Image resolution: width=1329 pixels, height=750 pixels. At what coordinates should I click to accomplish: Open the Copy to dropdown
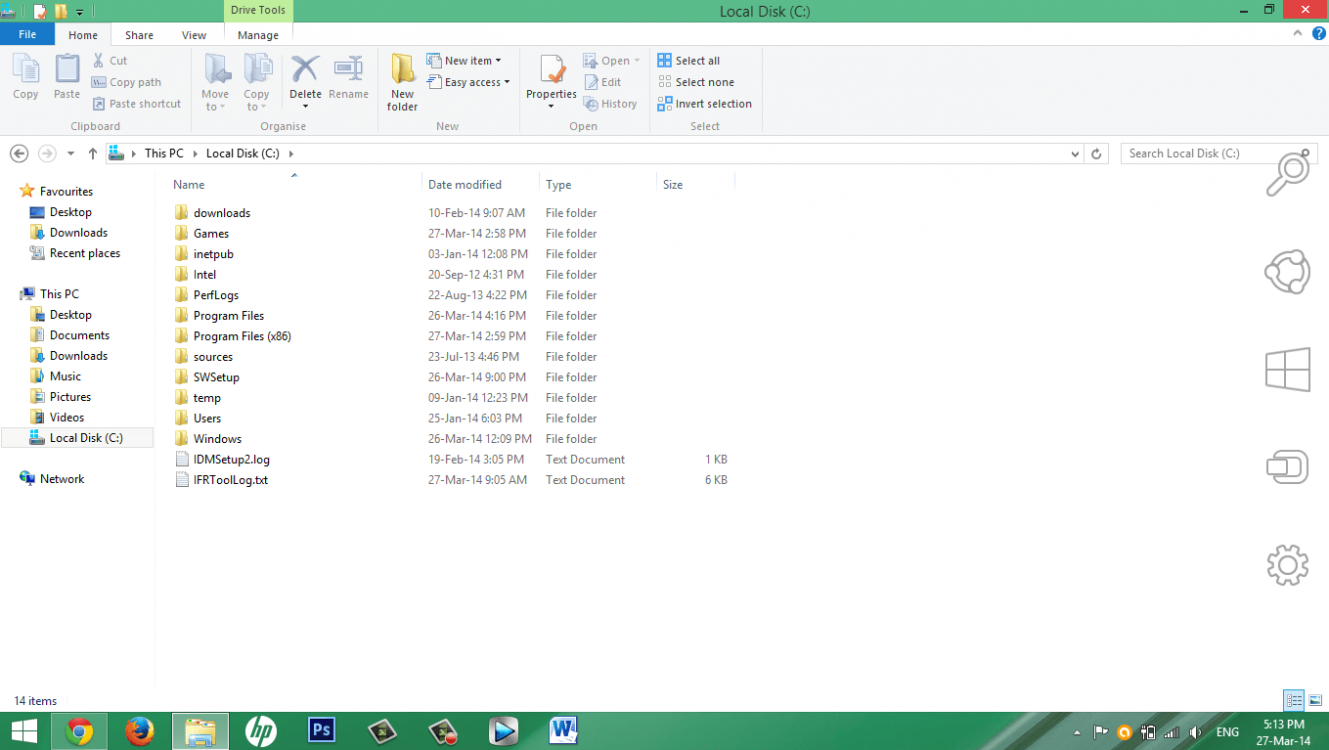click(257, 100)
